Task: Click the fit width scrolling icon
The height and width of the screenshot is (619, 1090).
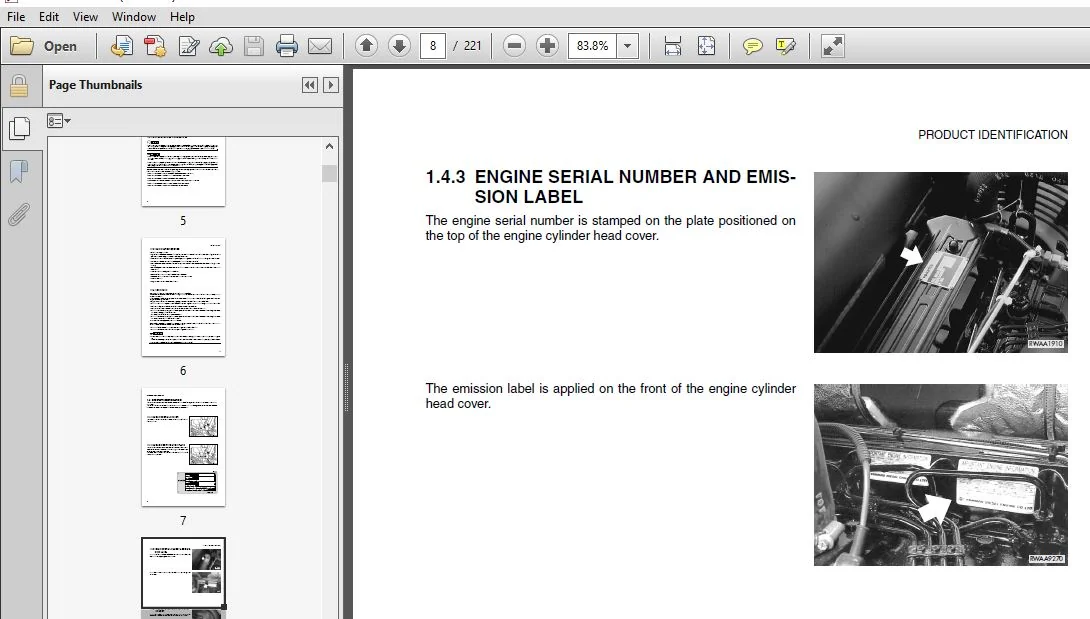Action: (672, 46)
